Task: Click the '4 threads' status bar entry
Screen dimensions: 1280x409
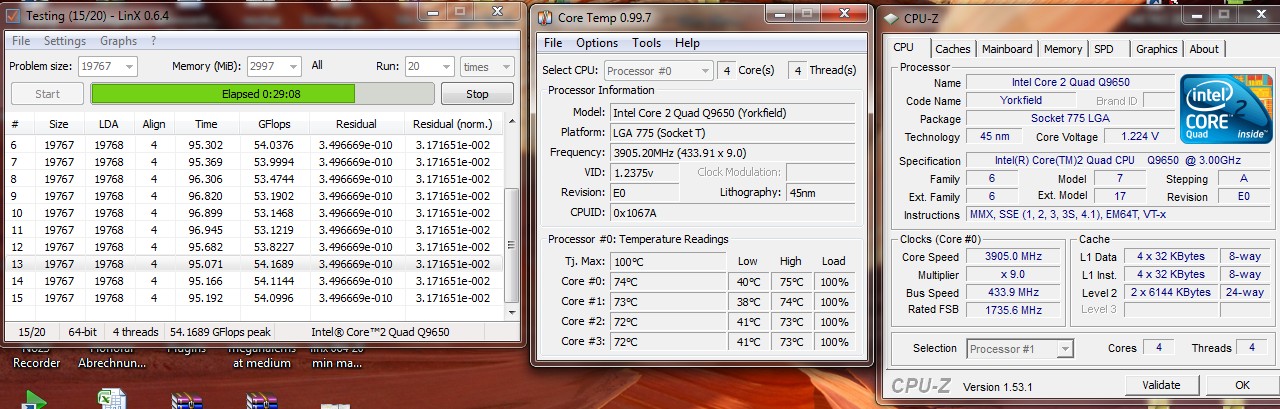Action: pos(135,332)
